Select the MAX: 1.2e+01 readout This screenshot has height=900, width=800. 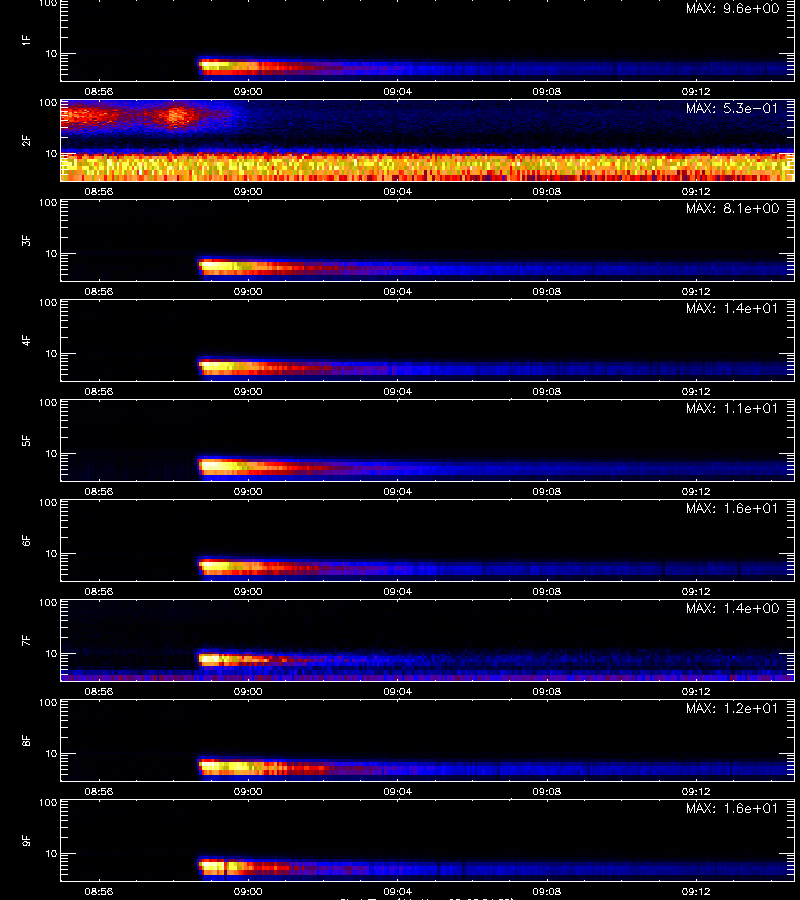point(732,708)
